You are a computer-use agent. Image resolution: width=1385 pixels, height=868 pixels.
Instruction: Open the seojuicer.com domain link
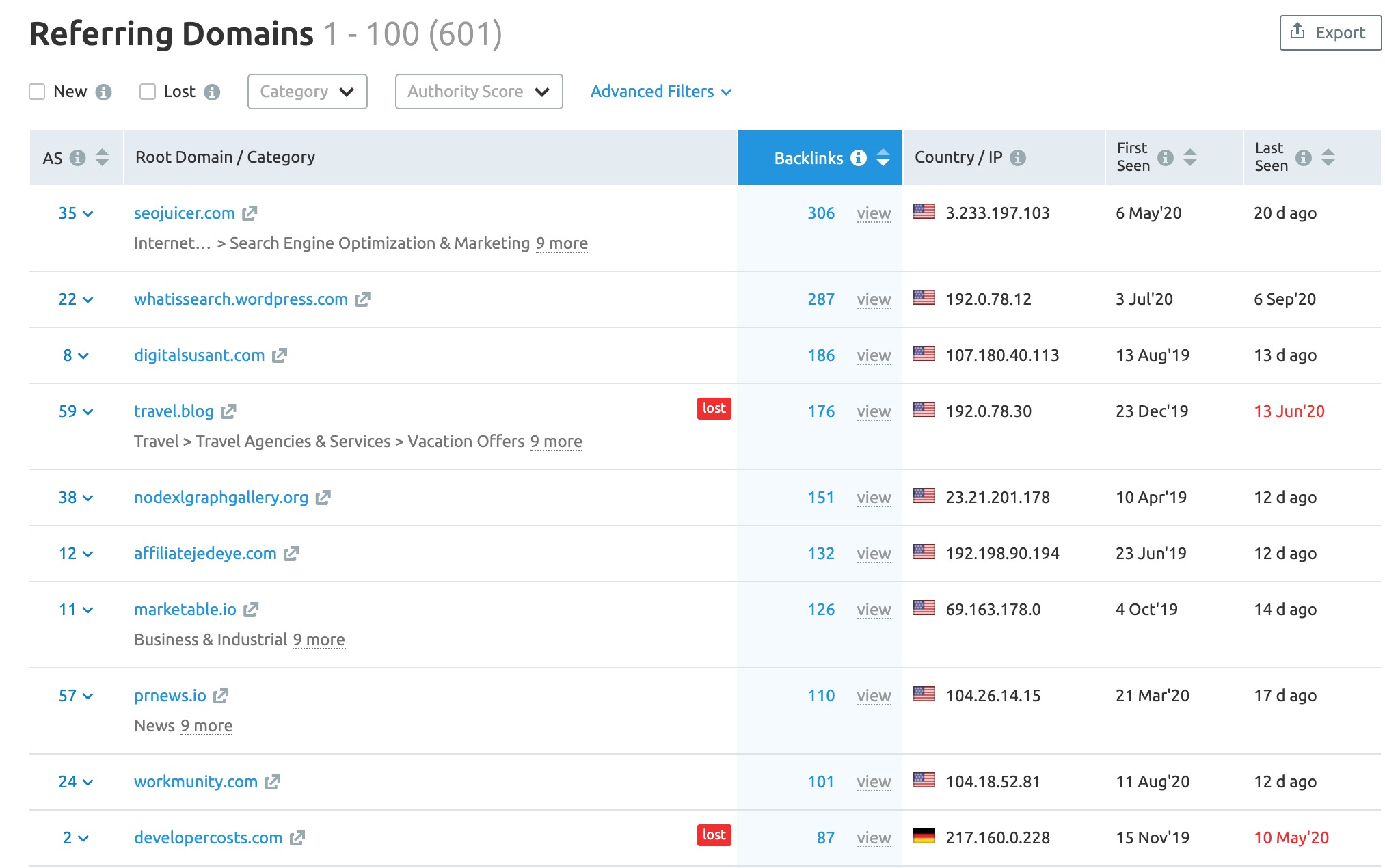pos(185,213)
